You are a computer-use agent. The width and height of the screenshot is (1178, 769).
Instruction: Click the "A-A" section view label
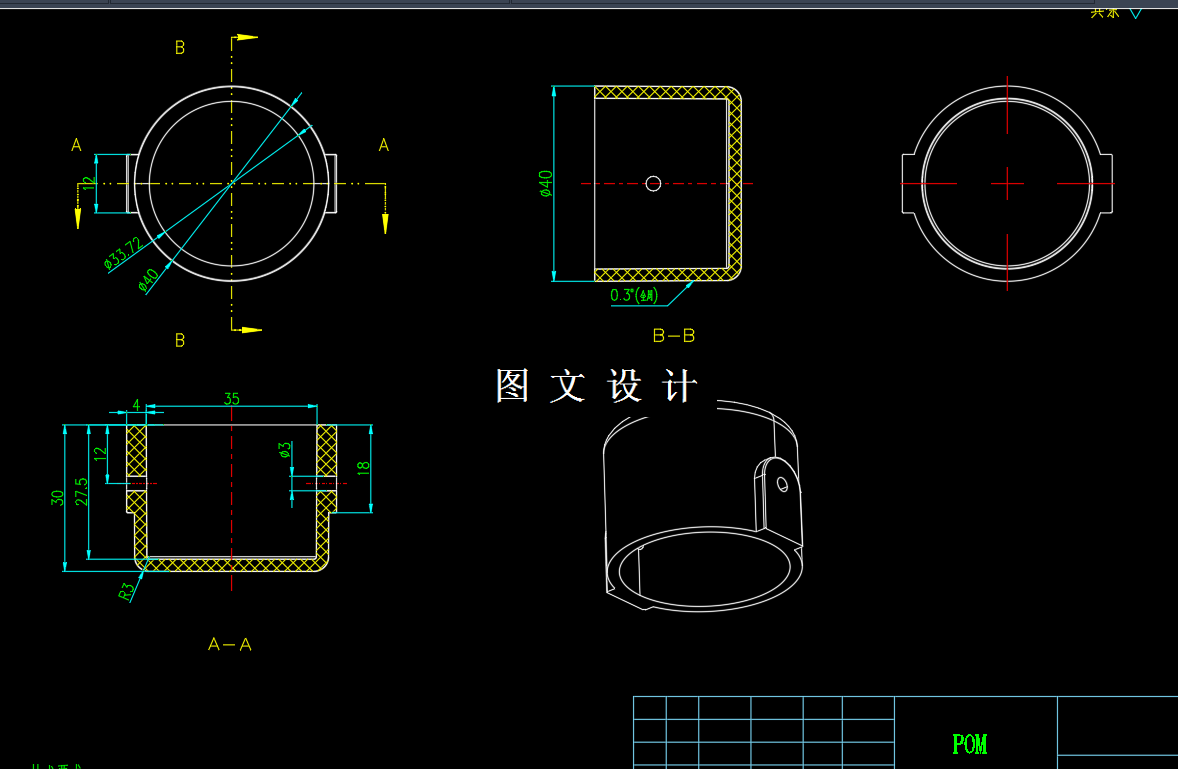coord(230,644)
